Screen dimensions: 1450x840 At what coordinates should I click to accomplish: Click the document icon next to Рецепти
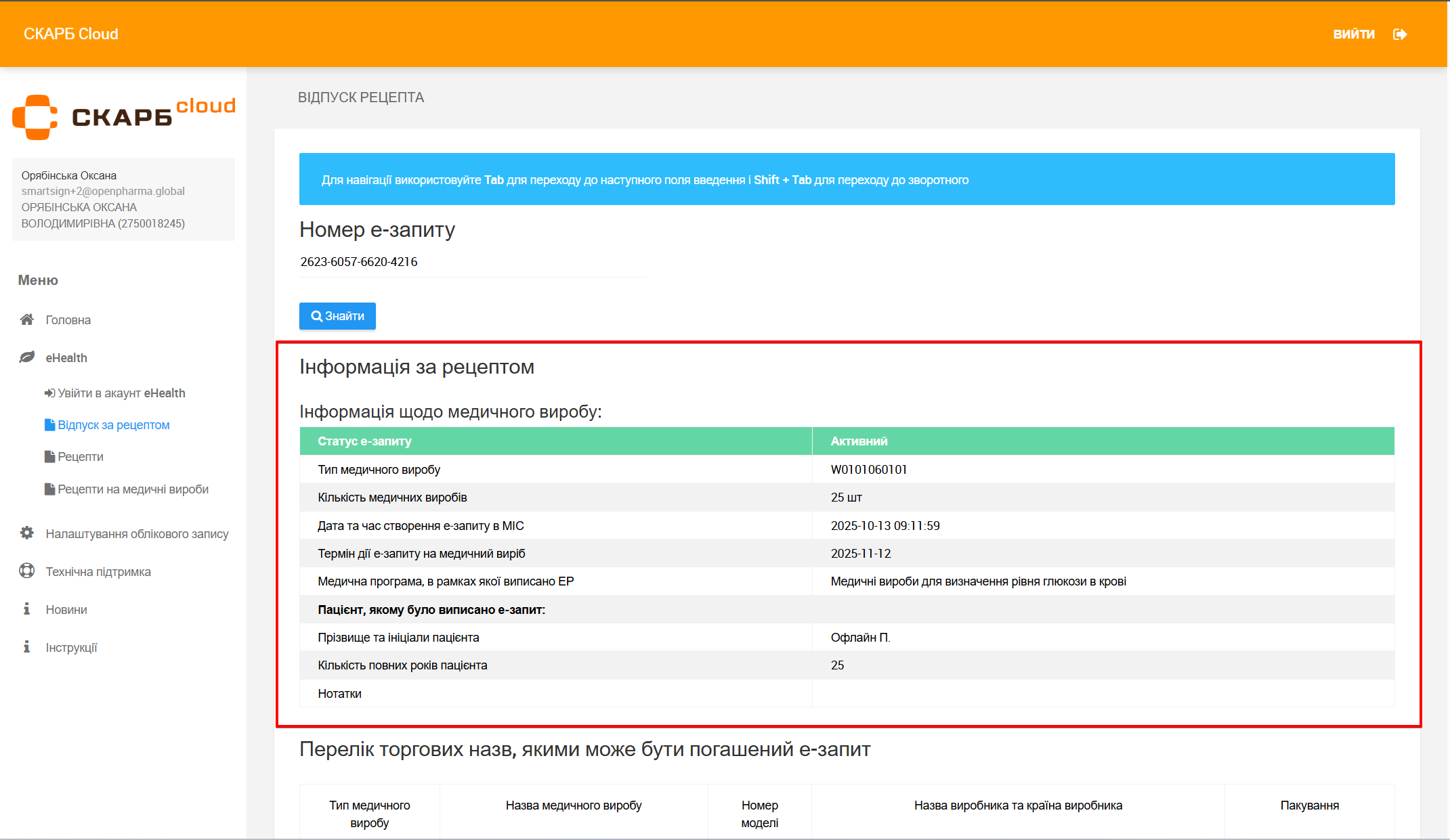(49, 457)
